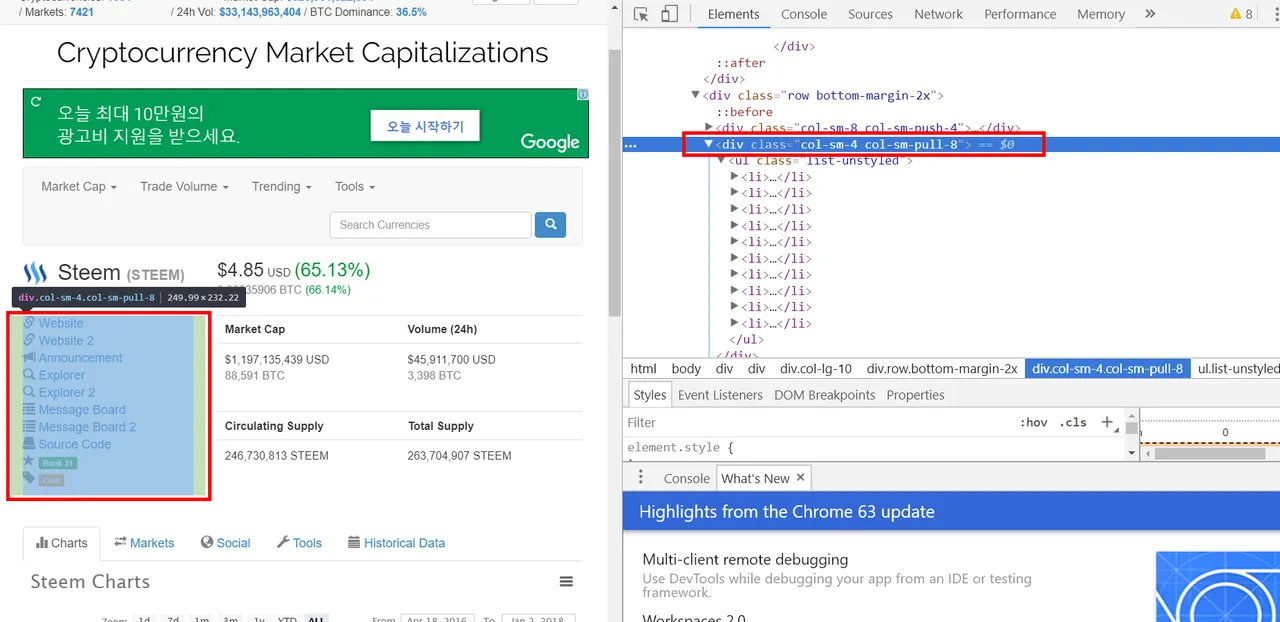This screenshot has height=622, width=1280.
Task: Activate the inspect element picker icon
Action: tap(642, 14)
